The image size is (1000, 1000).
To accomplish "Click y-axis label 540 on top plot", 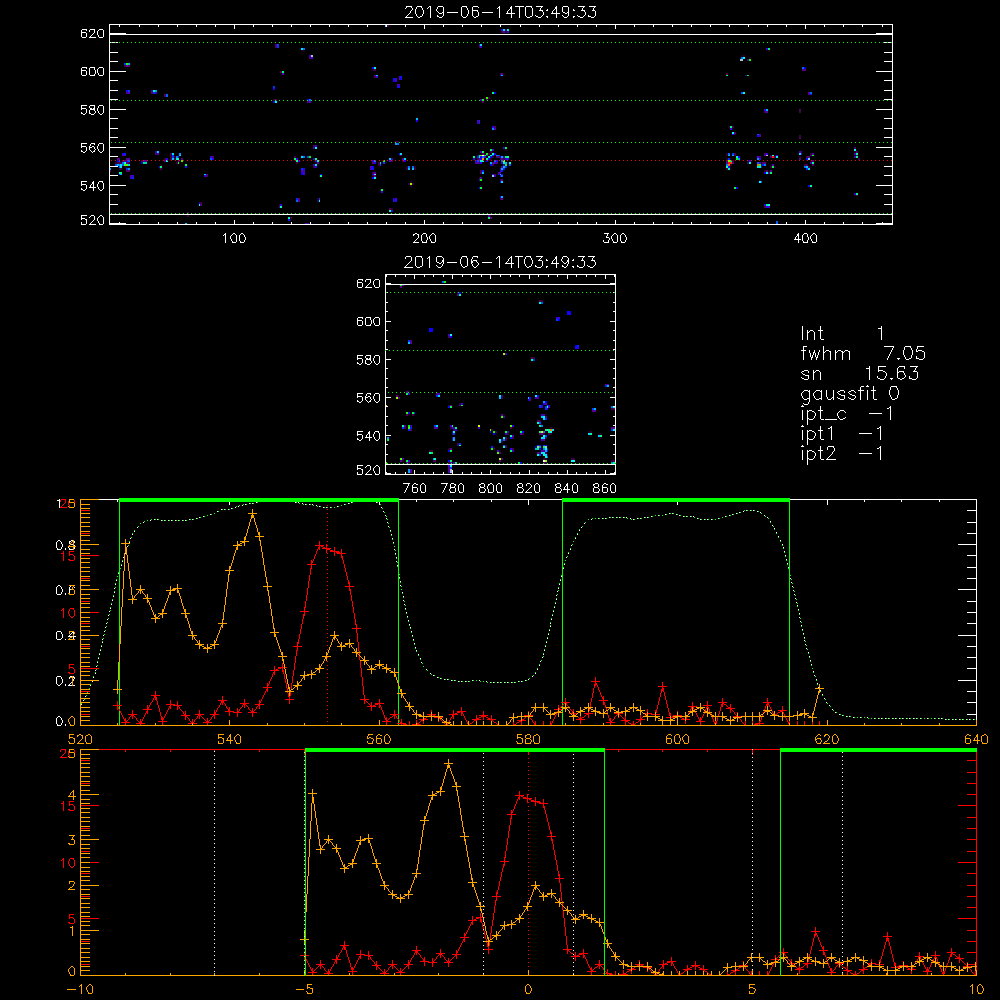I will (92, 186).
